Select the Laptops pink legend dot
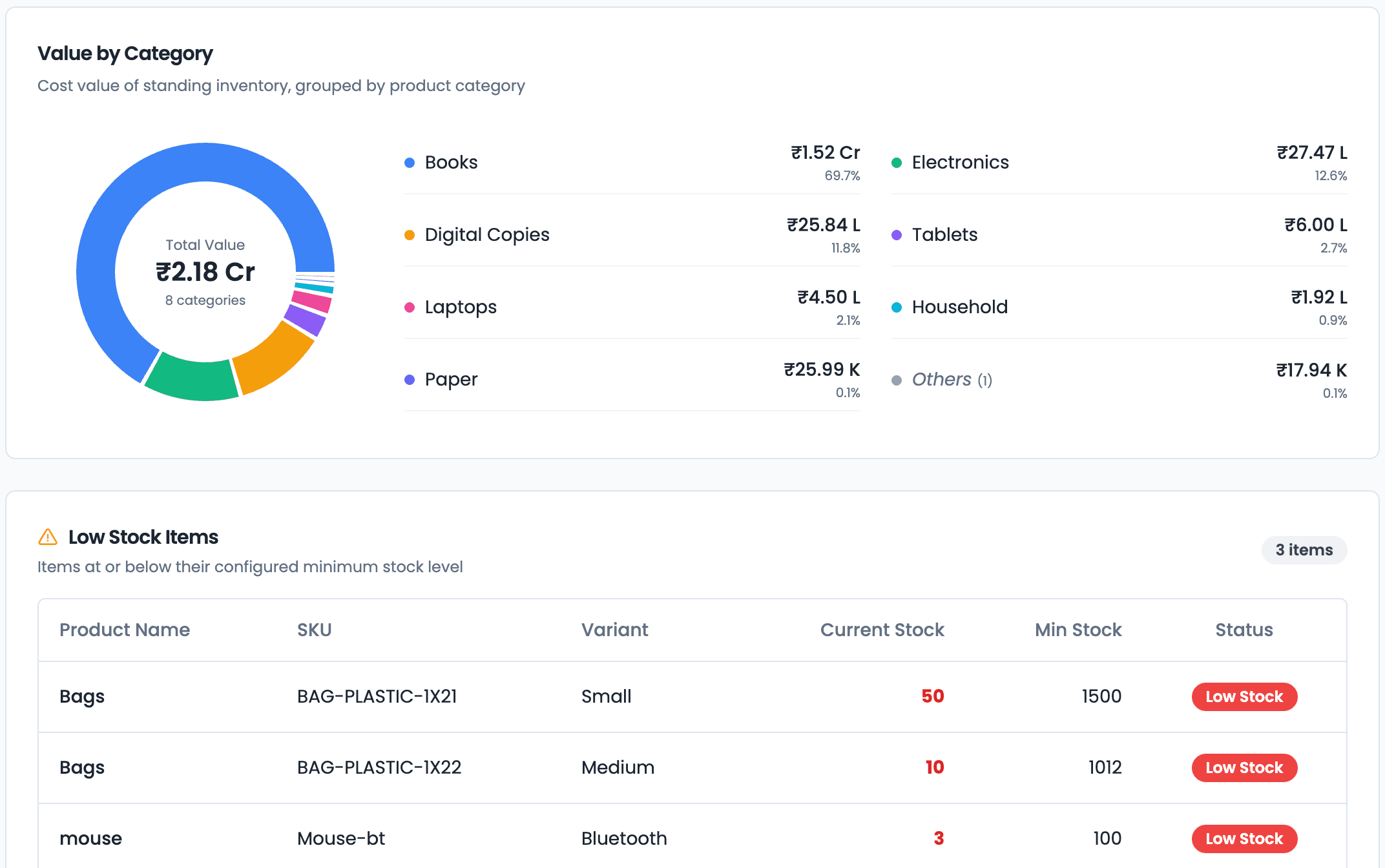The width and height of the screenshot is (1385, 868). coord(410,307)
